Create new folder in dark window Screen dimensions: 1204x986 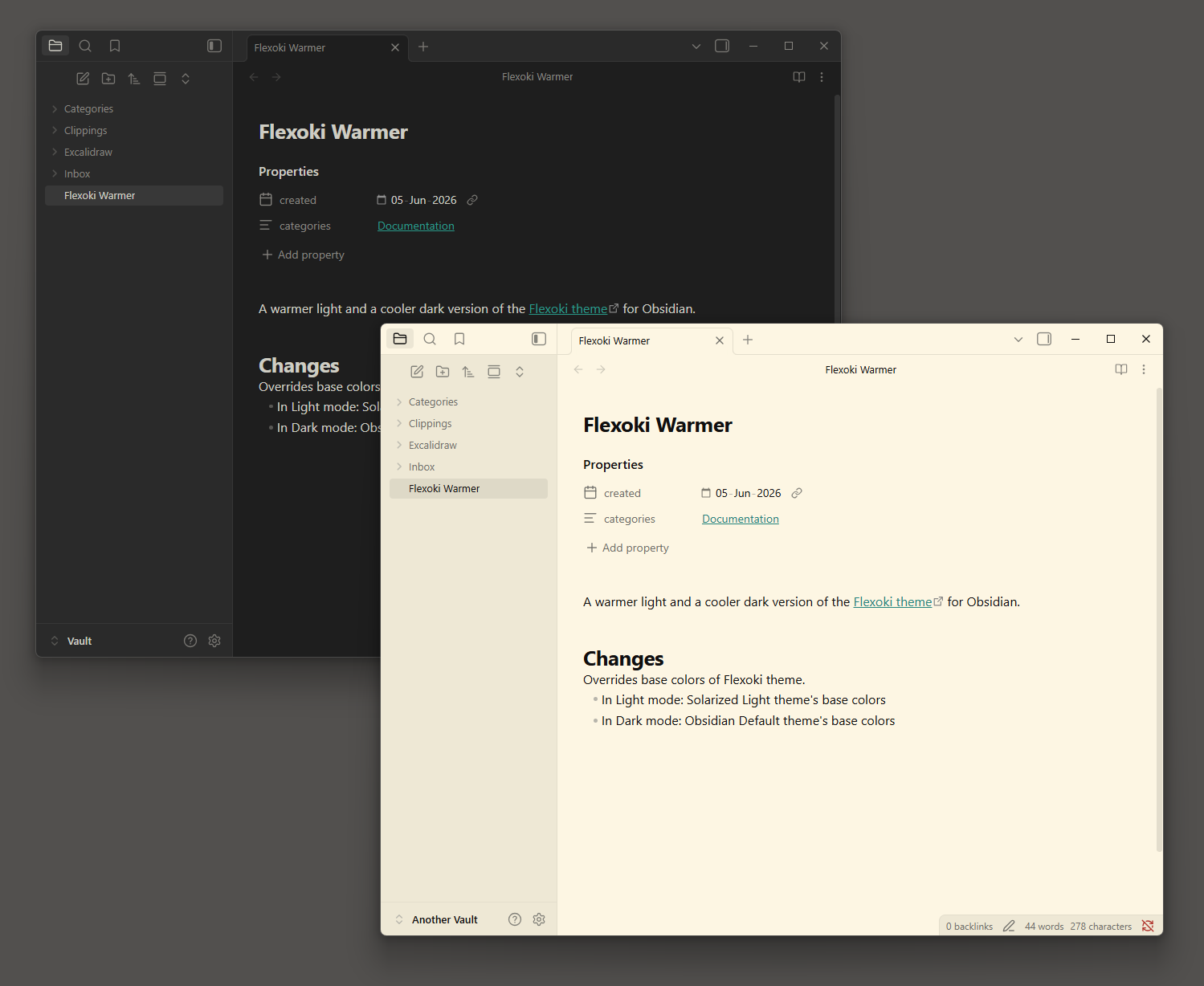[108, 79]
